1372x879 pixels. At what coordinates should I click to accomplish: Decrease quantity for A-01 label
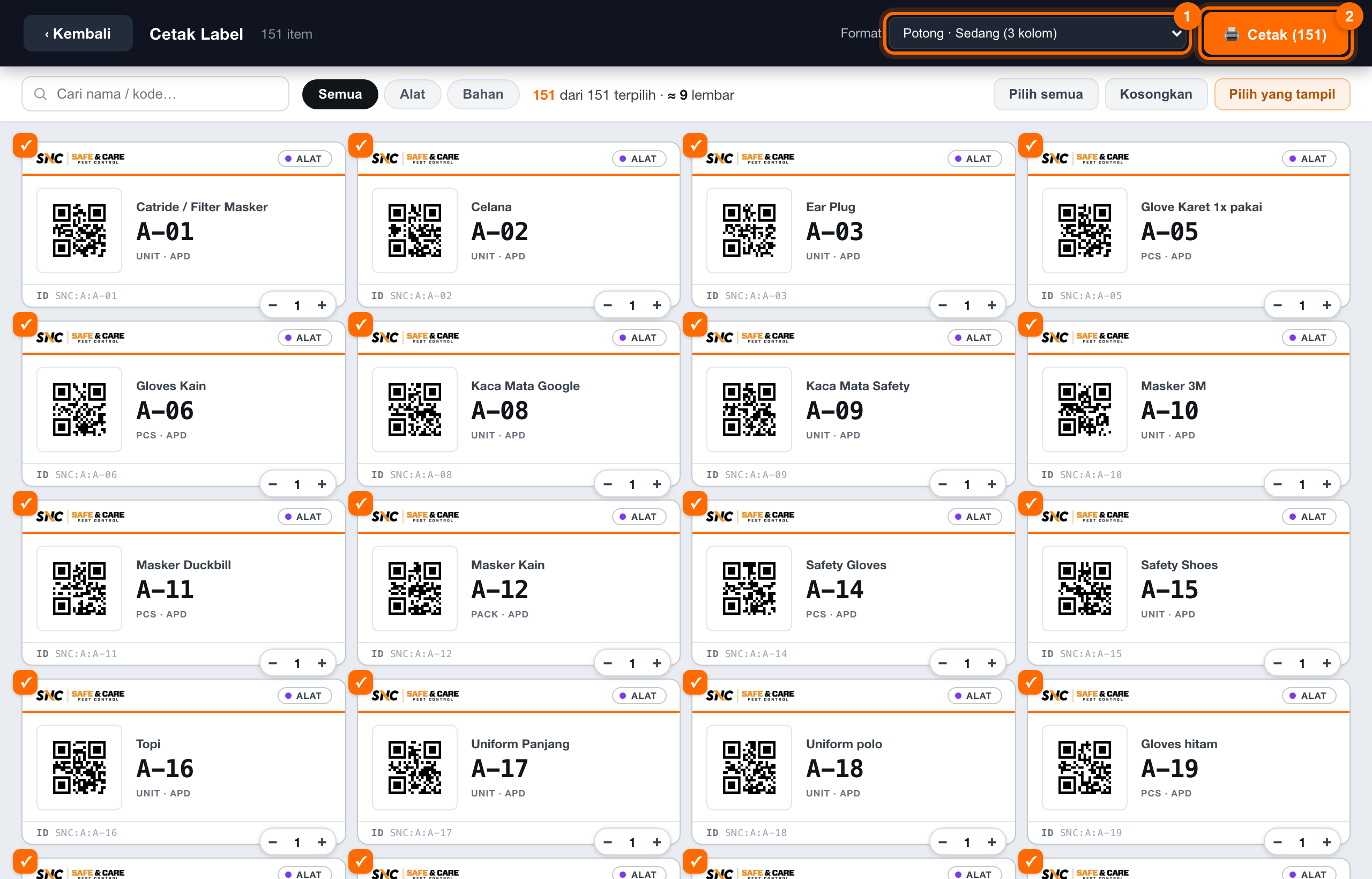[x=273, y=306]
